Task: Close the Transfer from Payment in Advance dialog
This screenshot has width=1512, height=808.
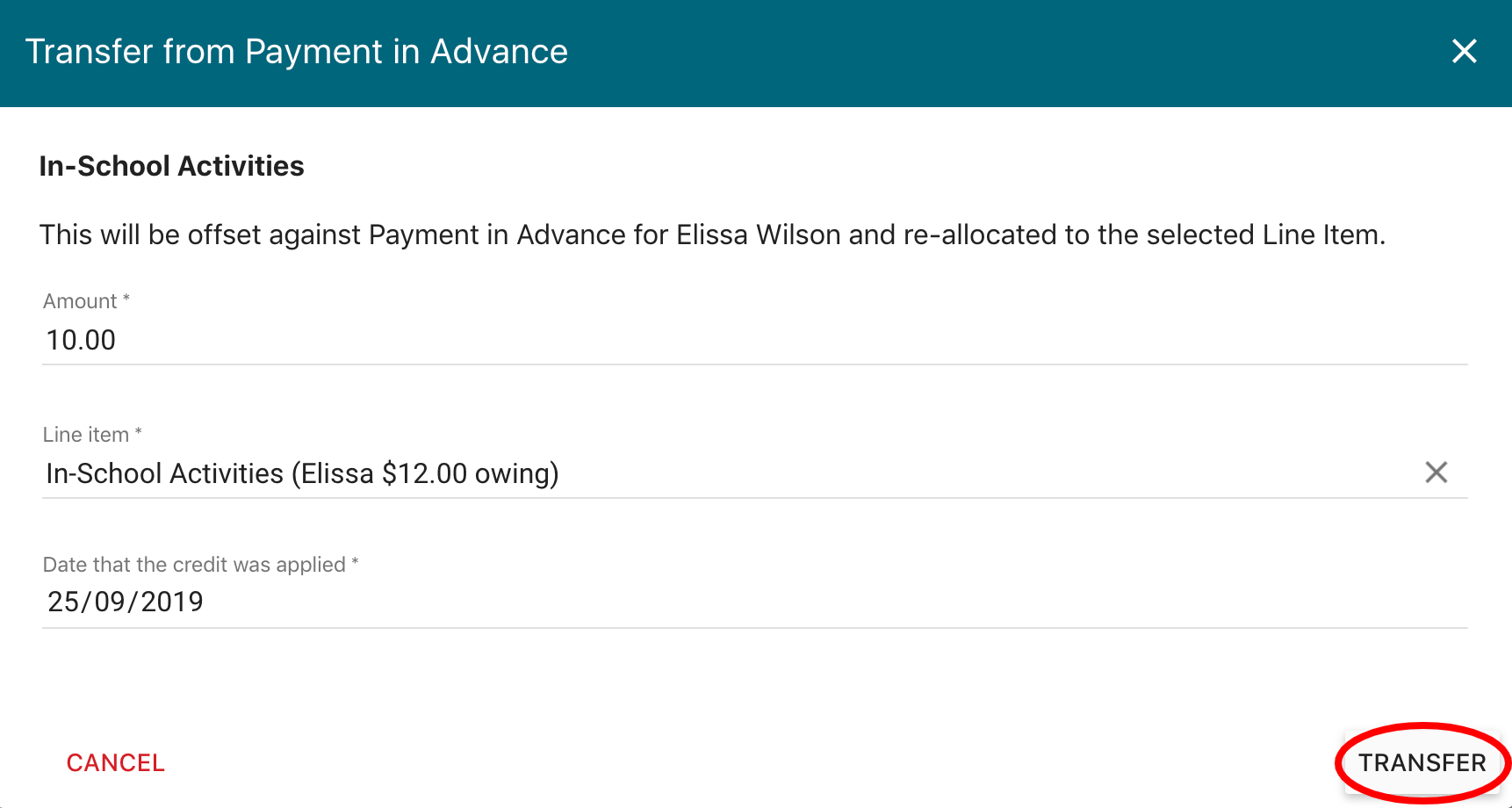Action: 1464,51
